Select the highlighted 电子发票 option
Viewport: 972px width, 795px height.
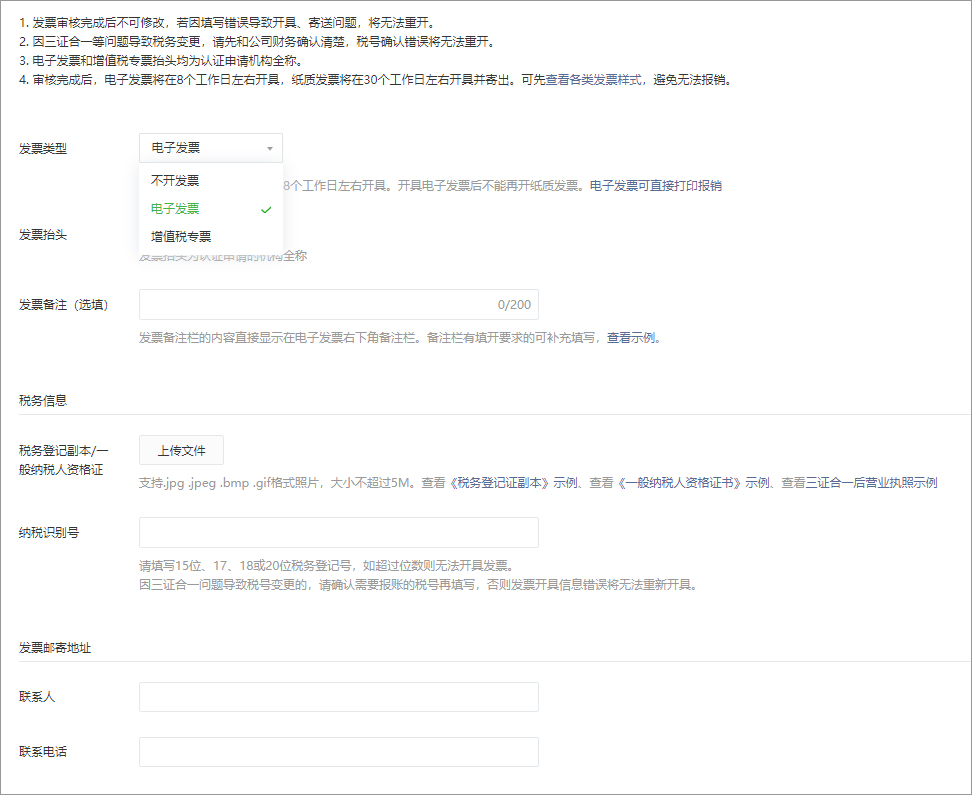(176, 209)
